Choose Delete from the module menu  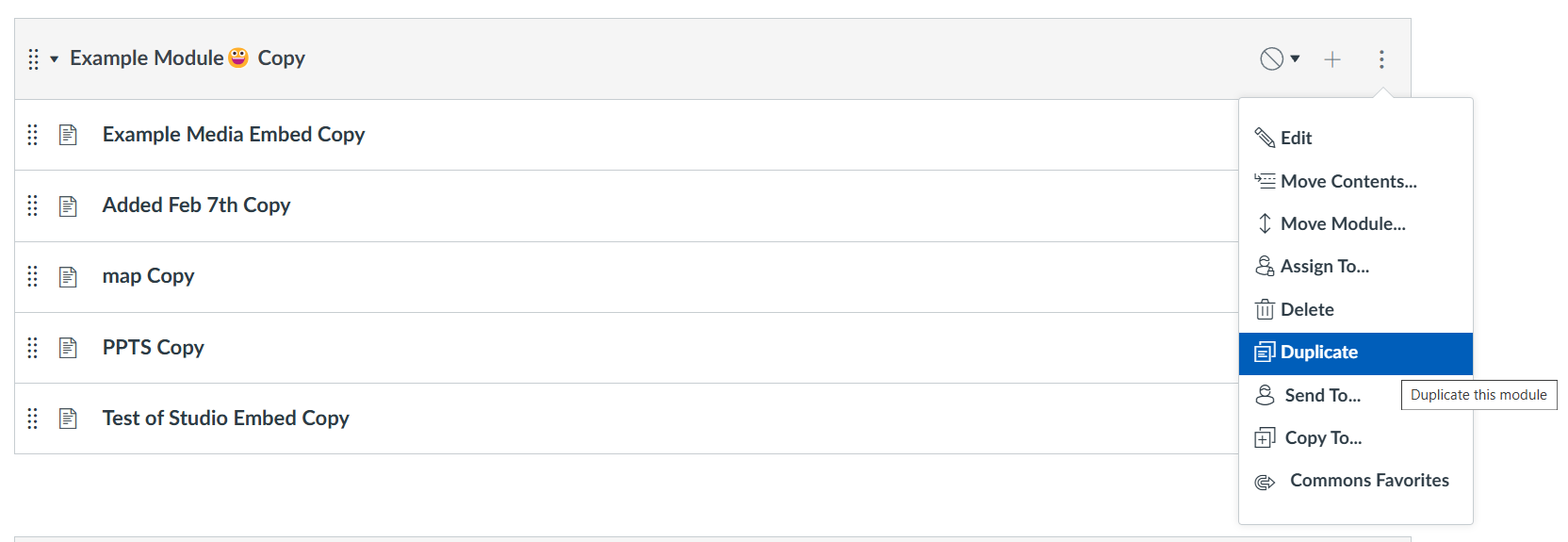1306,310
